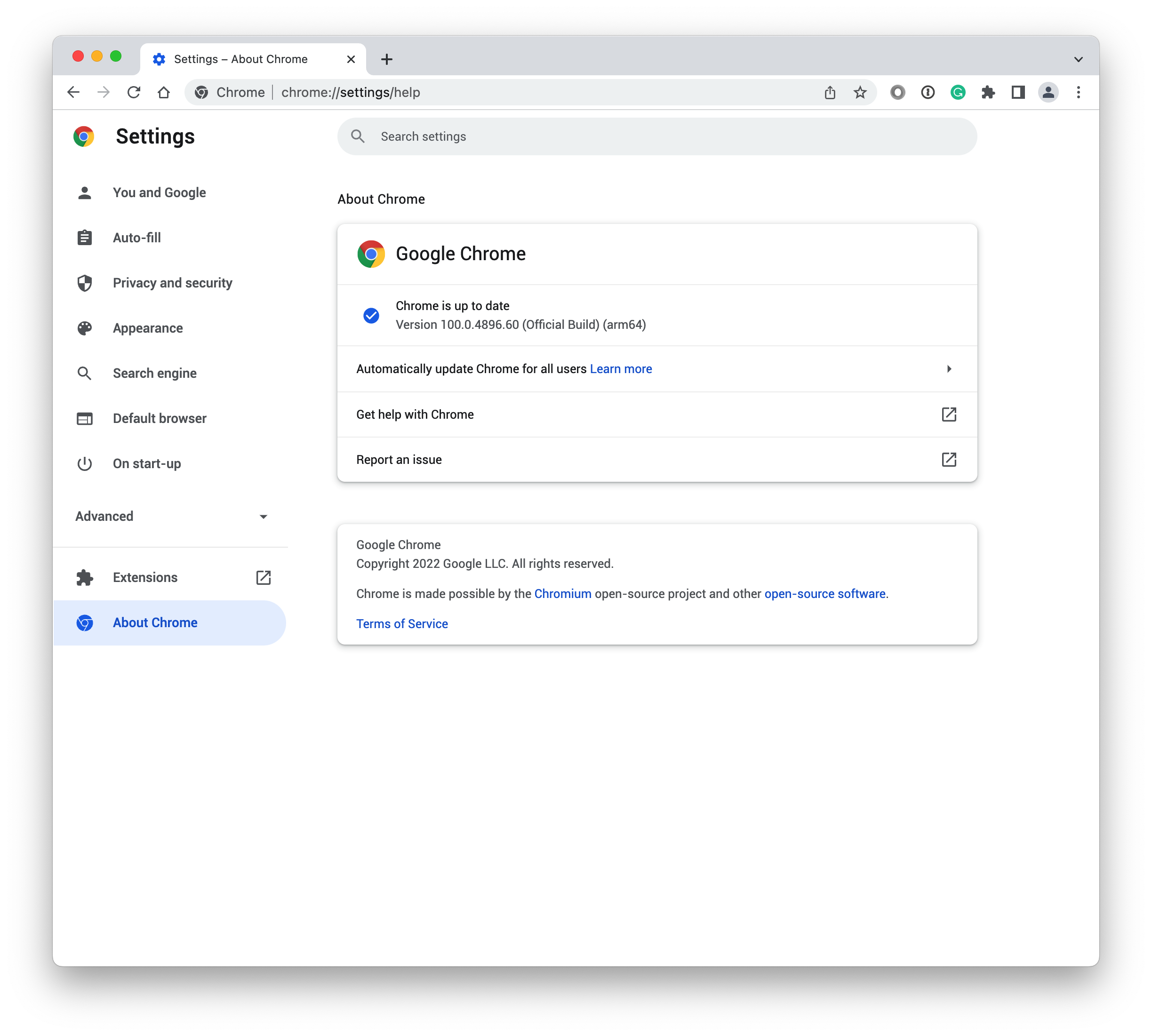This screenshot has height=1036, width=1152.
Task: Click the update status checkmark icon
Action: [x=372, y=314]
